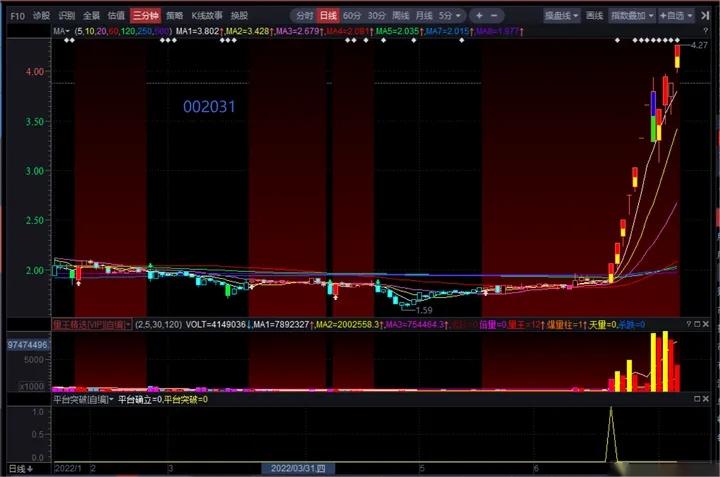This screenshot has height=477, width=720.
Task: Maximize the 平台突破 panel
Action: tap(697, 399)
